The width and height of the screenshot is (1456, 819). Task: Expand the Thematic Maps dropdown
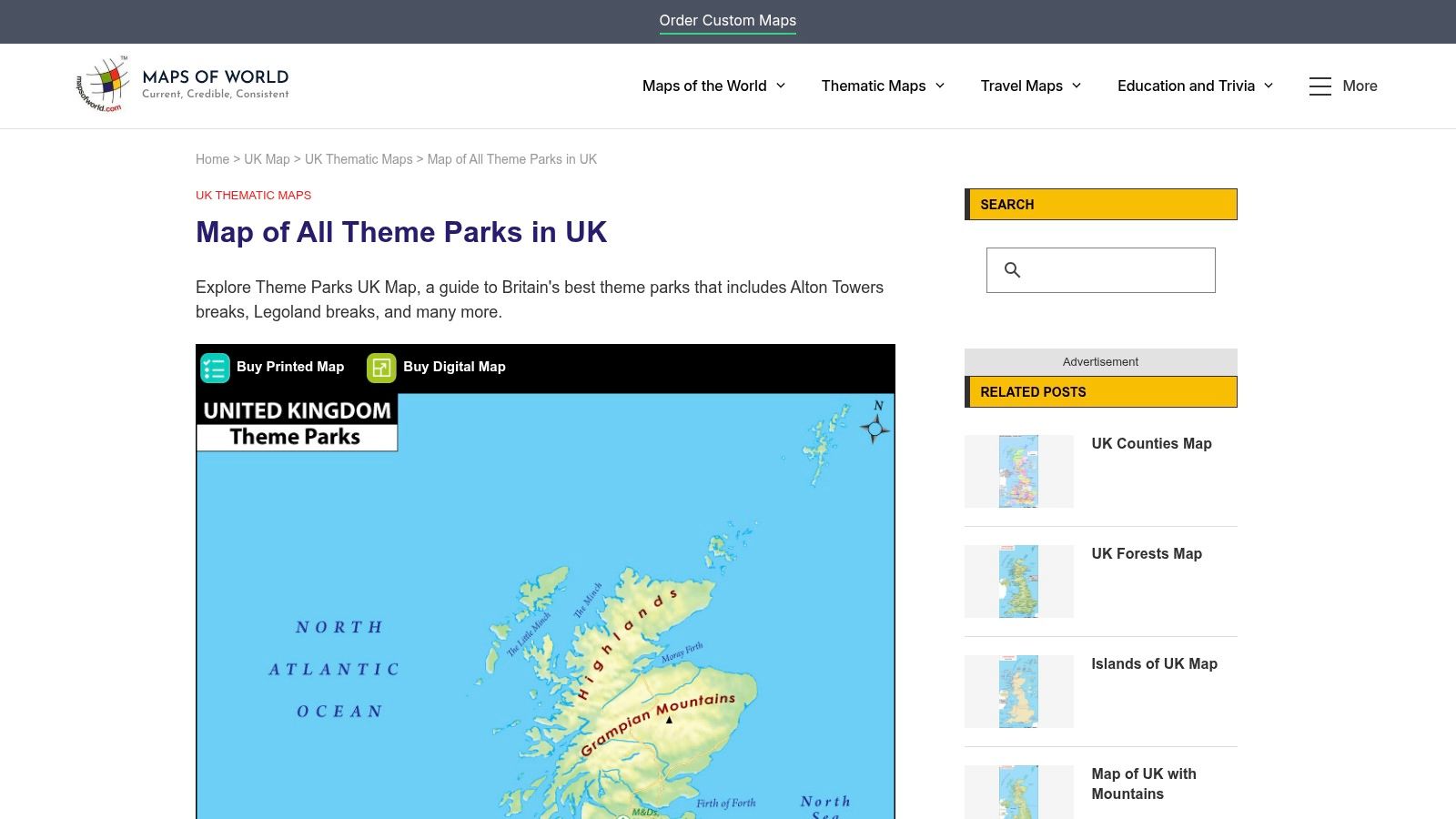click(882, 86)
